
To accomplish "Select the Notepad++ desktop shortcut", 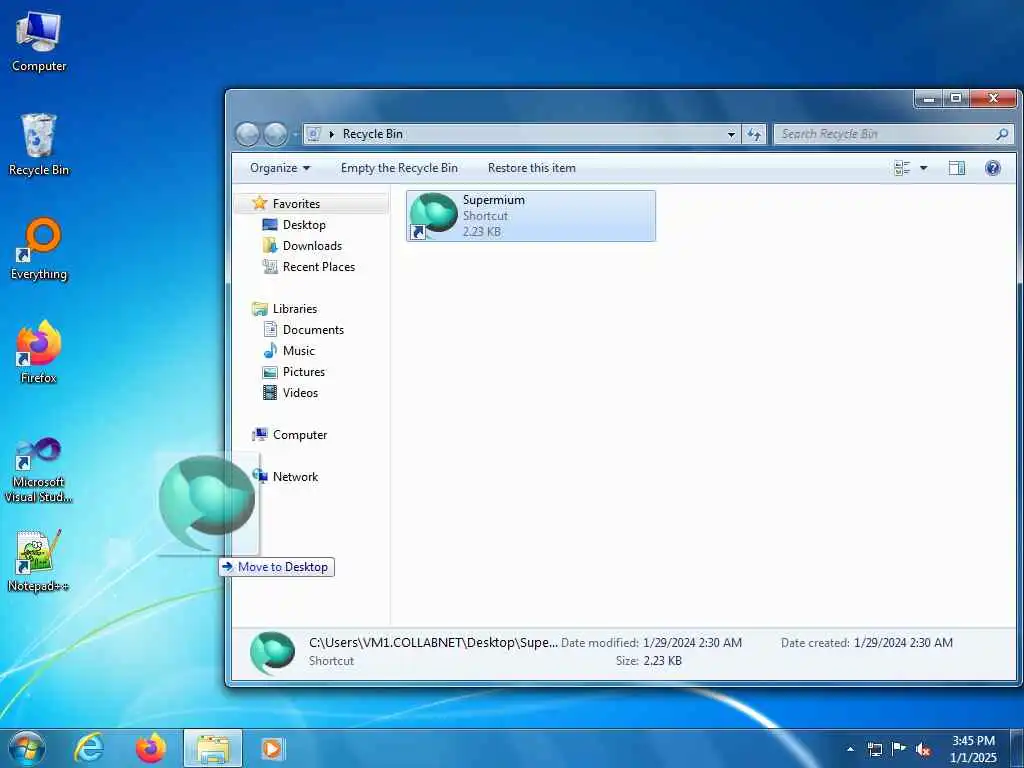I will [x=39, y=562].
